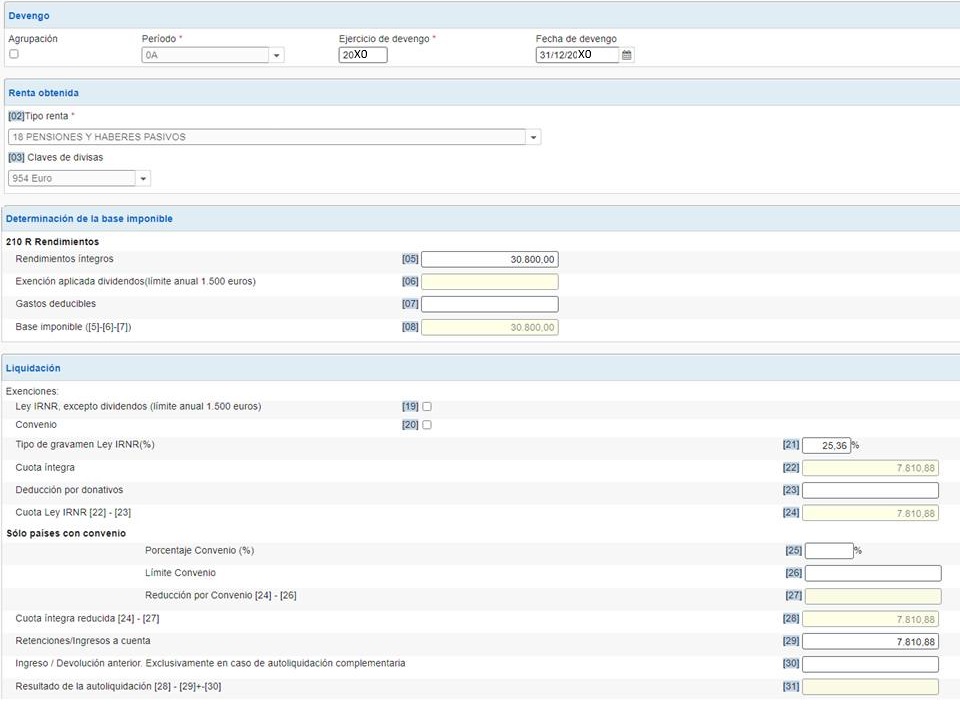The width and height of the screenshot is (960, 707).
Task: Expand the Tipo renta dropdown arrow
Action: point(533,137)
